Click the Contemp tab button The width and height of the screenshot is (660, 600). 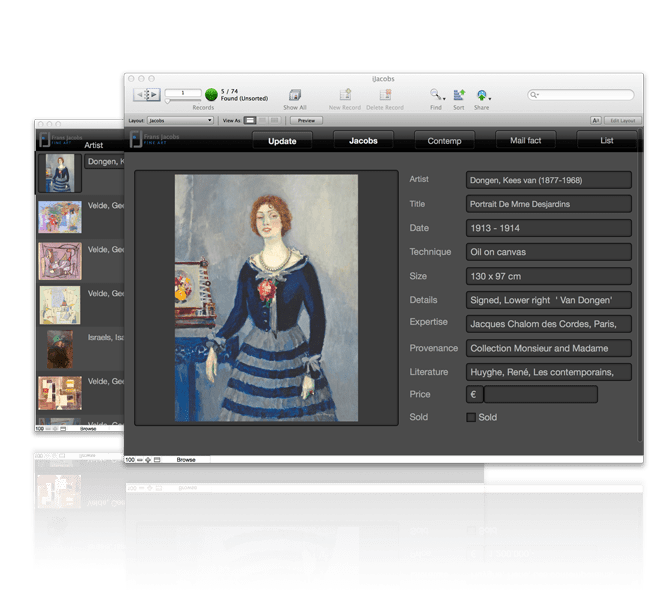pyautogui.click(x=444, y=140)
